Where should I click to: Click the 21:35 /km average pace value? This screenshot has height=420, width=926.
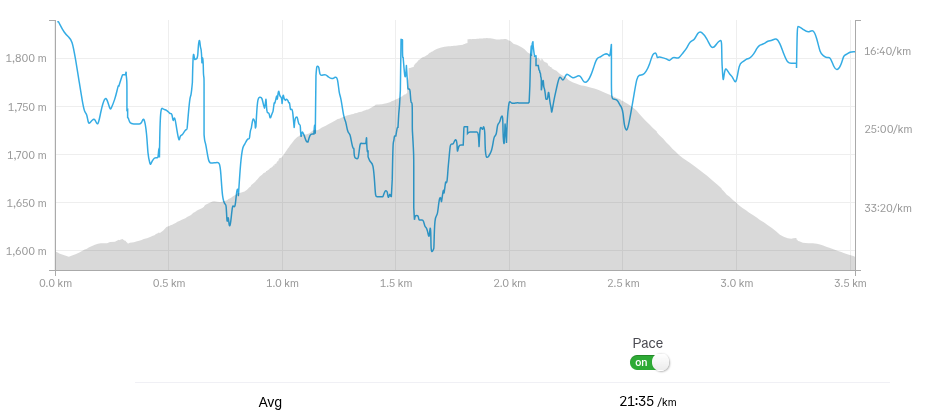click(x=647, y=401)
